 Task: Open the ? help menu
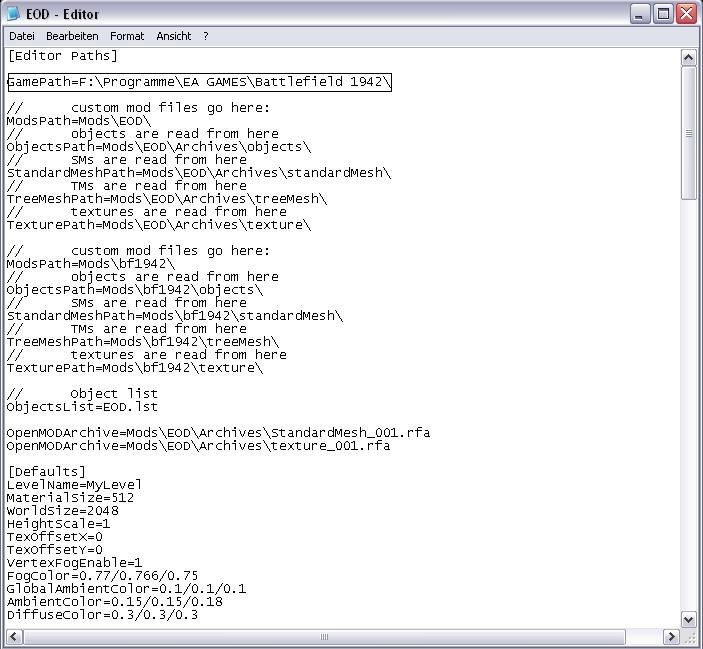click(206, 36)
